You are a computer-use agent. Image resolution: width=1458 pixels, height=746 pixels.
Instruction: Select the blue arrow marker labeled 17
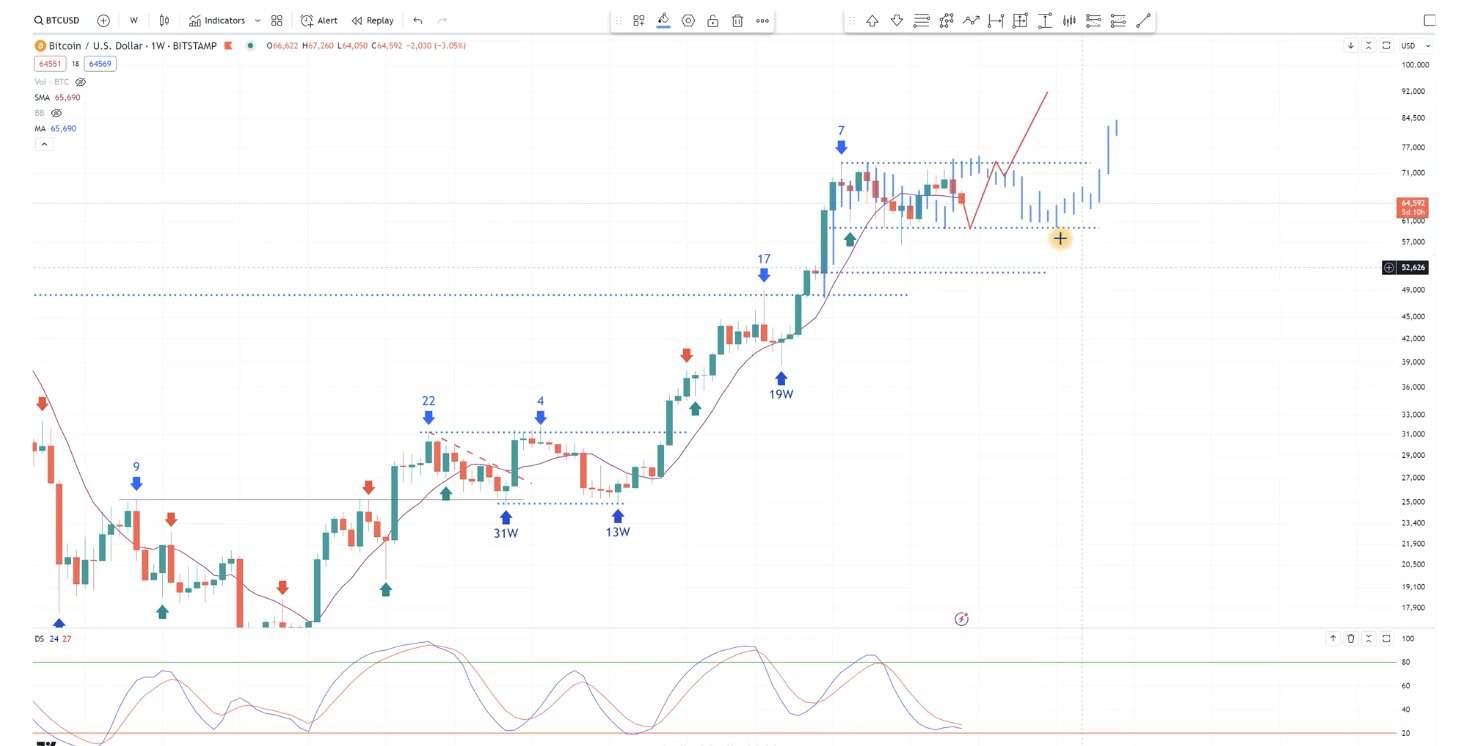coord(764,274)
